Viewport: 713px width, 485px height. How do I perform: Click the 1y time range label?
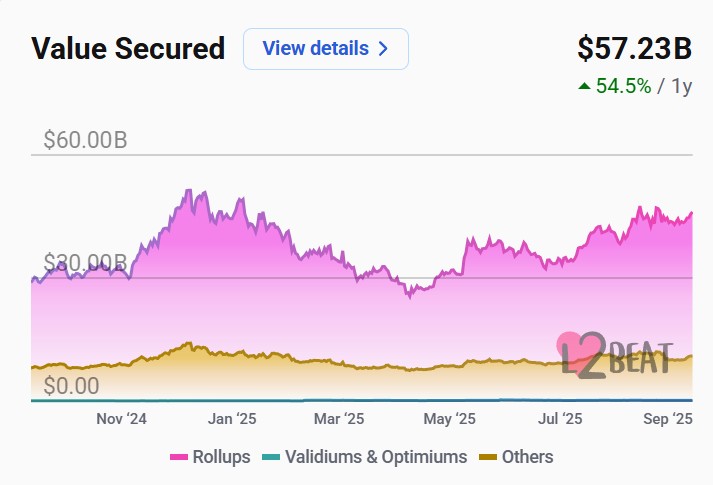coord(681,86)
